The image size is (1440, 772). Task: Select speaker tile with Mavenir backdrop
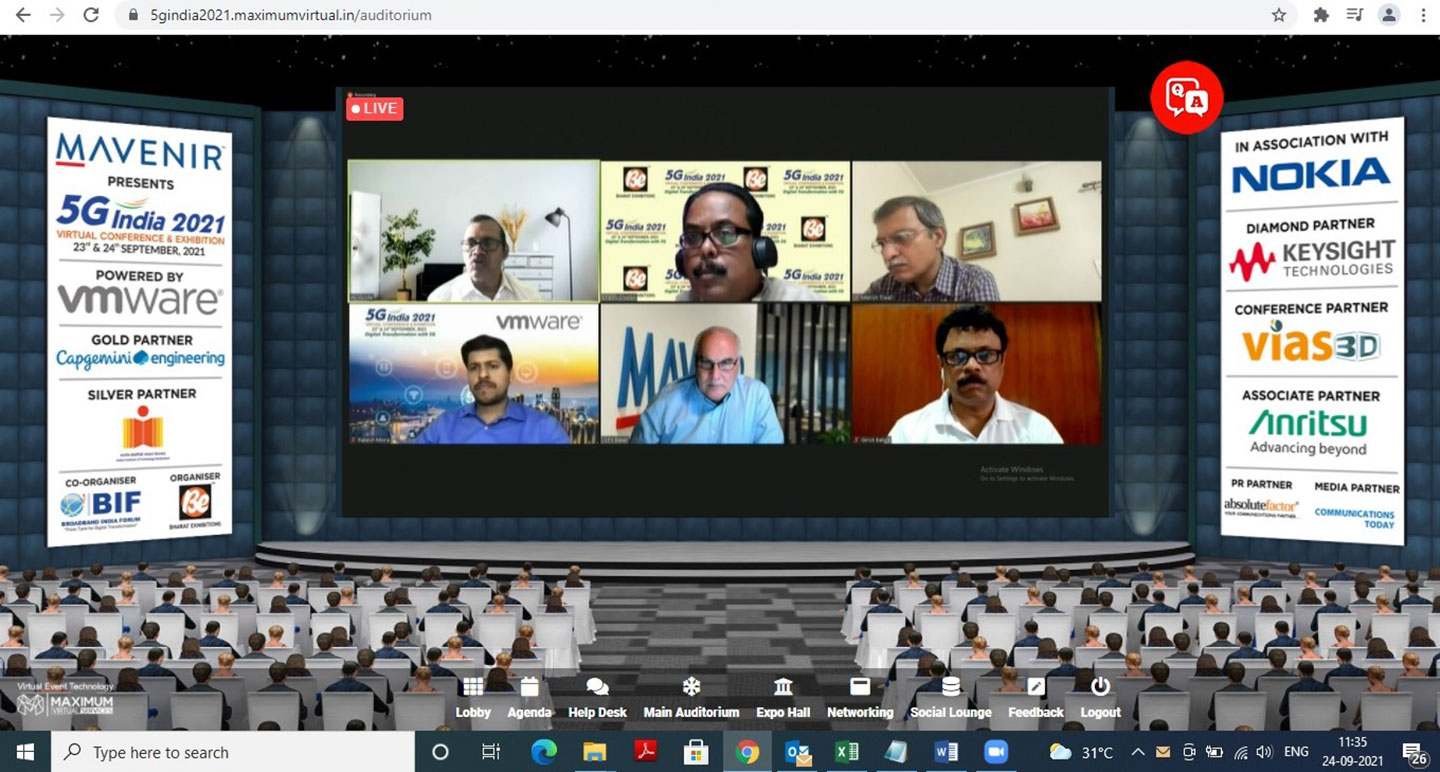(725, 374)
